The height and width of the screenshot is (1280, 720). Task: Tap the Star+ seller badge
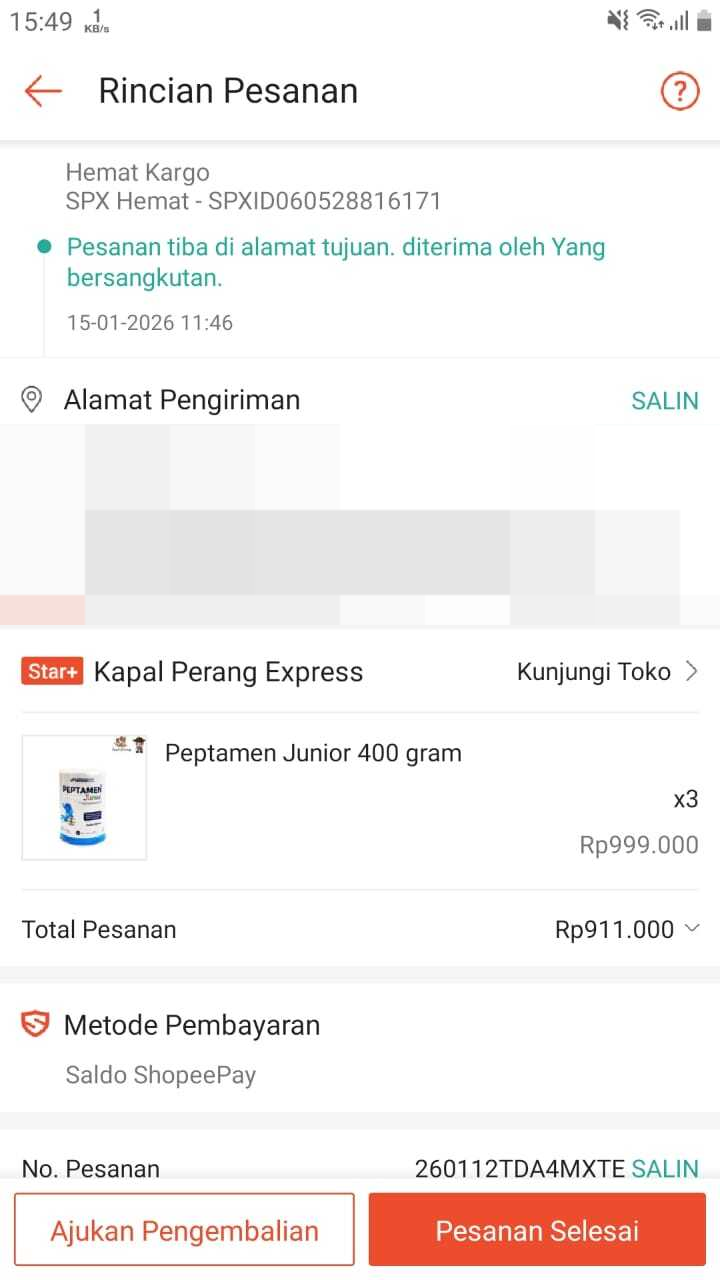[51, 672]
